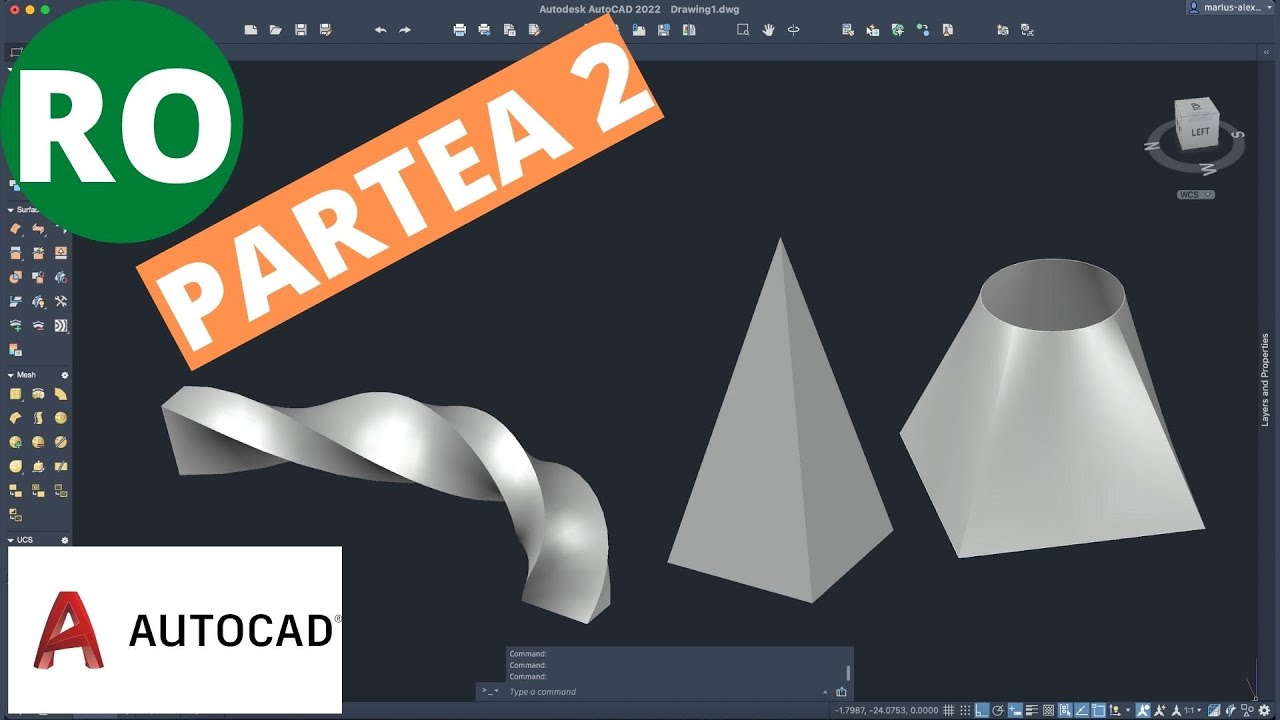Toggle Polar Tracking in status bar

coord(998,710)
